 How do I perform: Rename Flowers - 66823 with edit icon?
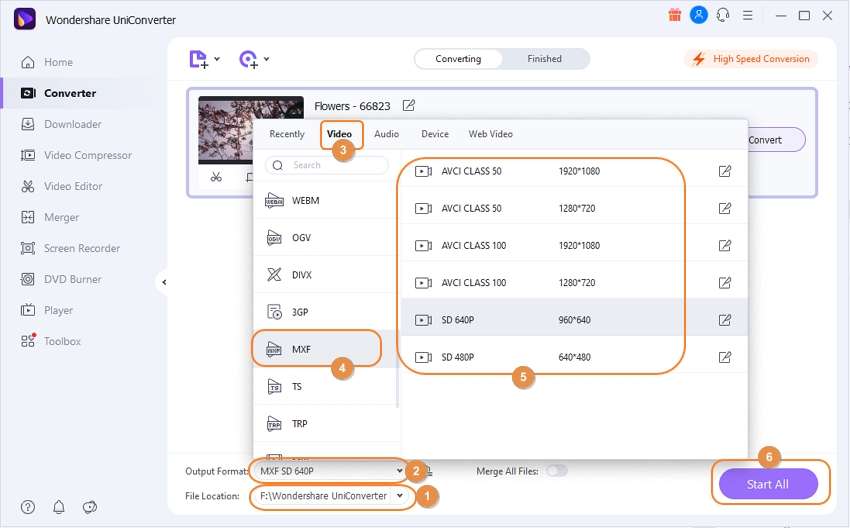coord(409,105)
